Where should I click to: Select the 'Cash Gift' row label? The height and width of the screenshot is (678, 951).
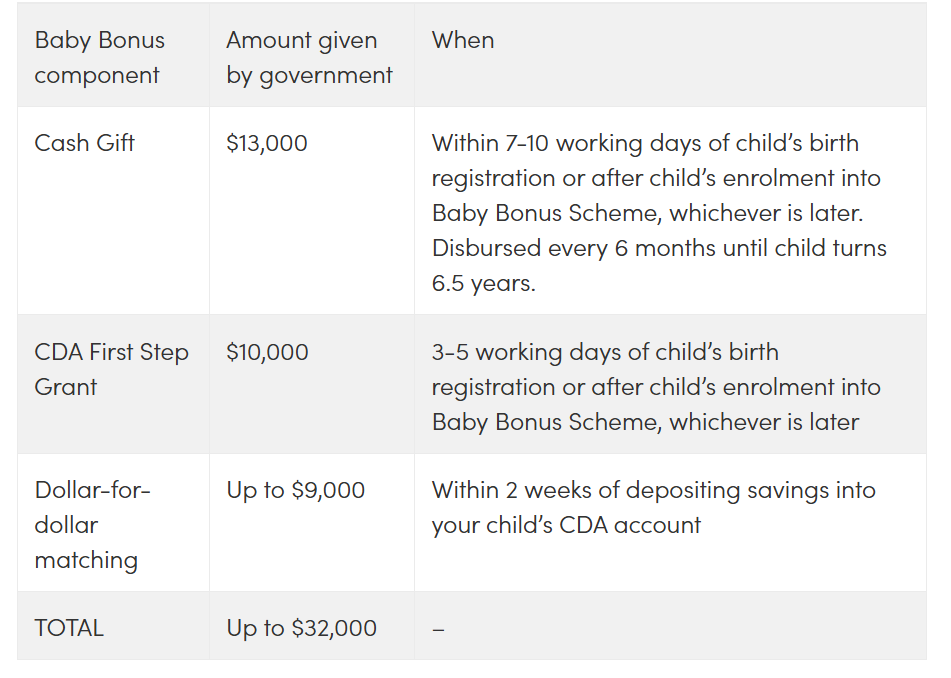point(84,143)
